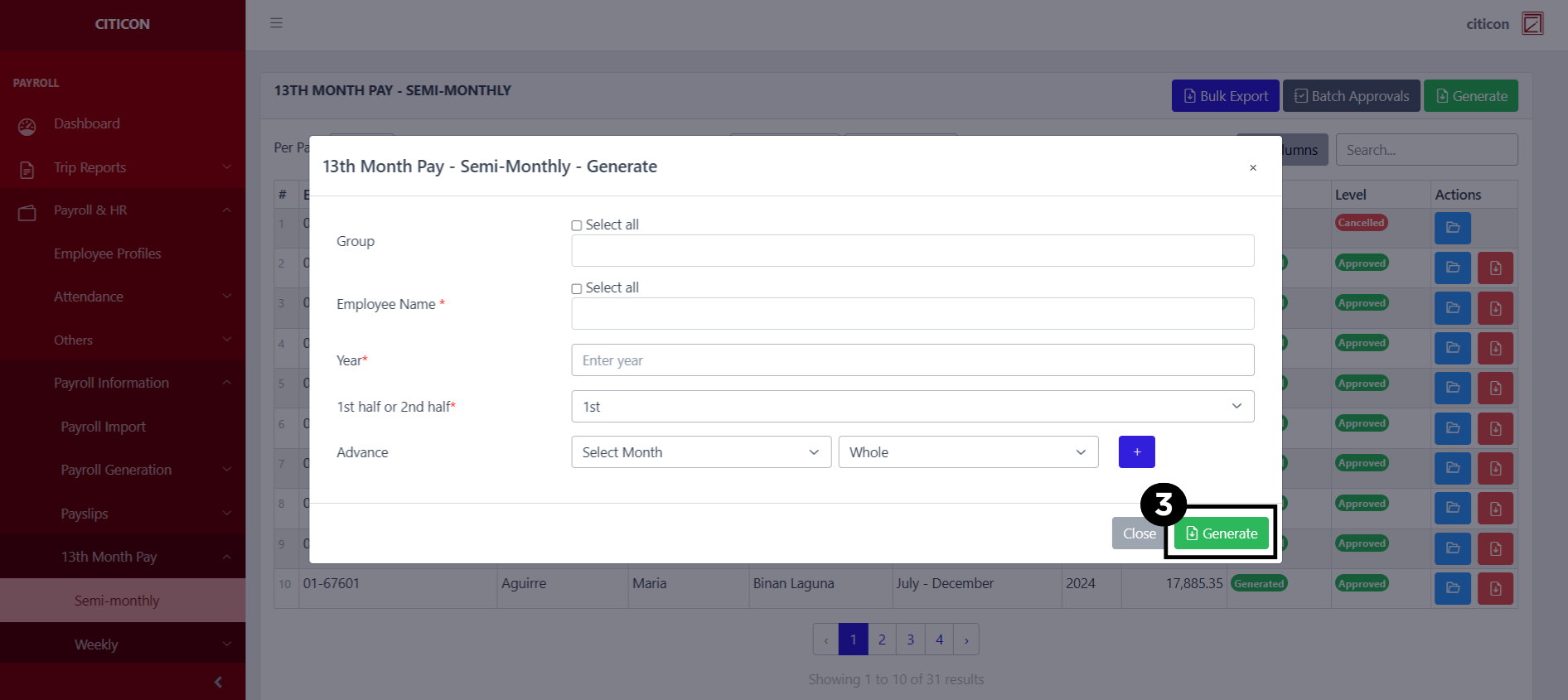Click red export icon in row 6
The height and width of the screenshot is (700, 1568).
[x=1495, y=428]
